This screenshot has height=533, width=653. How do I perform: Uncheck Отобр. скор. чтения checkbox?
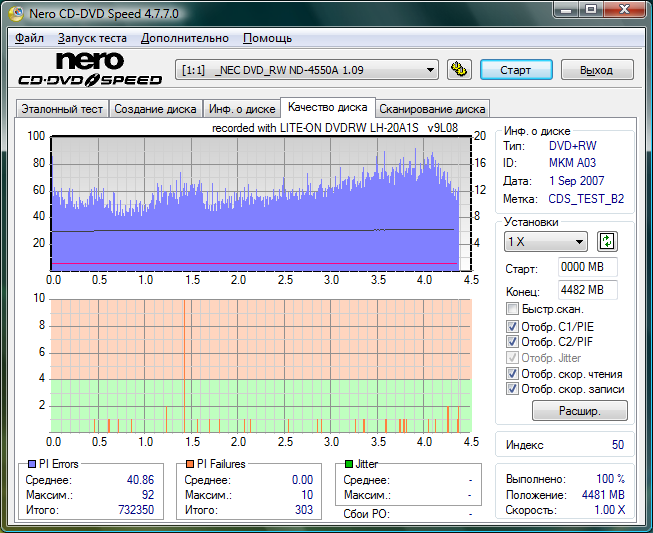(x=513, y=374)
